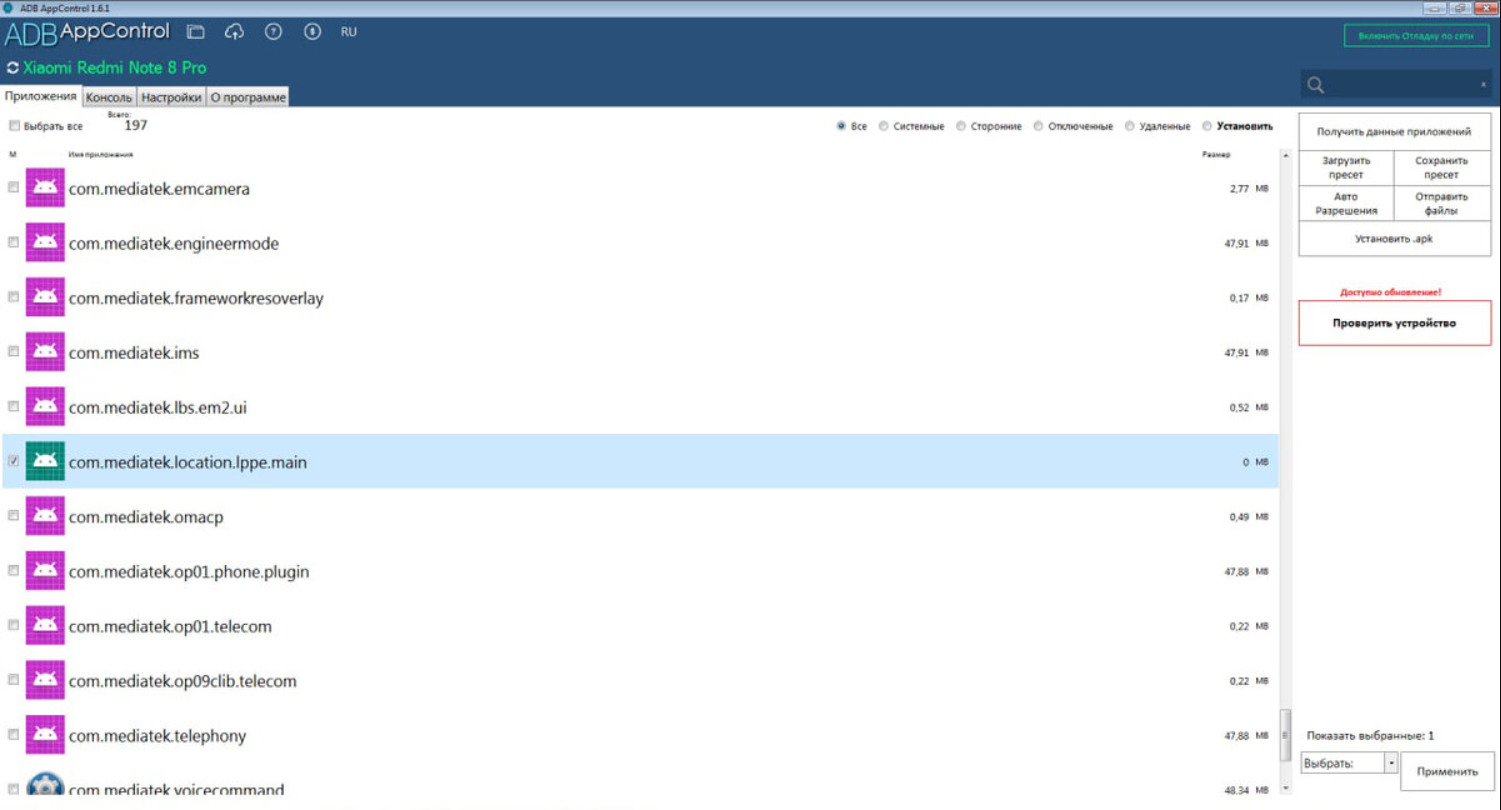The width and height of the screenshot is (1501, 810).
Task: Switch language with RU button
Action: 348,32
